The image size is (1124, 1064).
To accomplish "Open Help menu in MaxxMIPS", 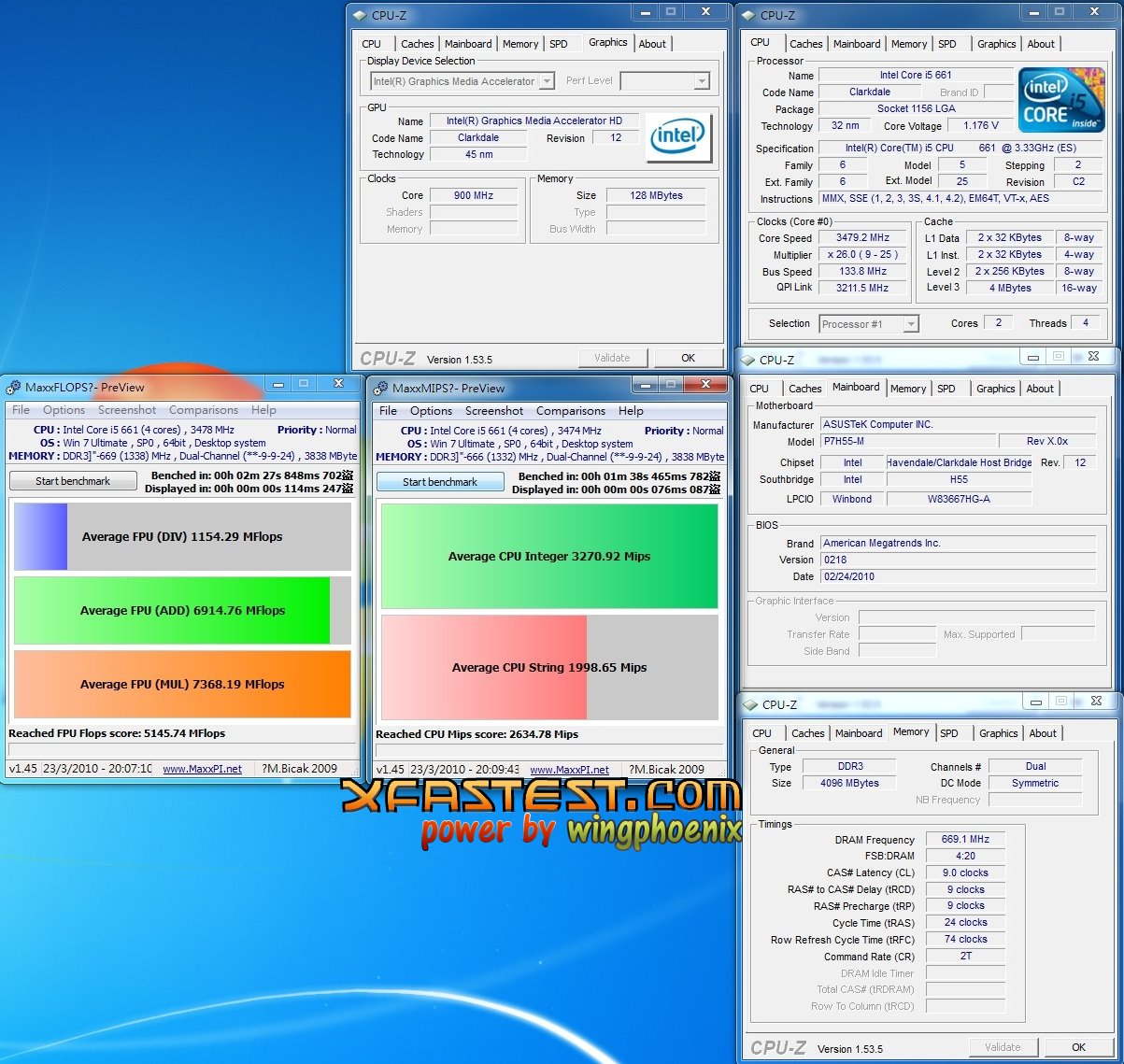I will click(x=631, y=411).
